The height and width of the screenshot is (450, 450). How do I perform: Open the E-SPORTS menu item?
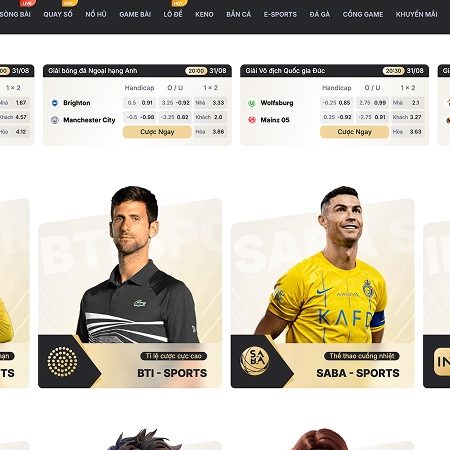click(x=280, y=14)
